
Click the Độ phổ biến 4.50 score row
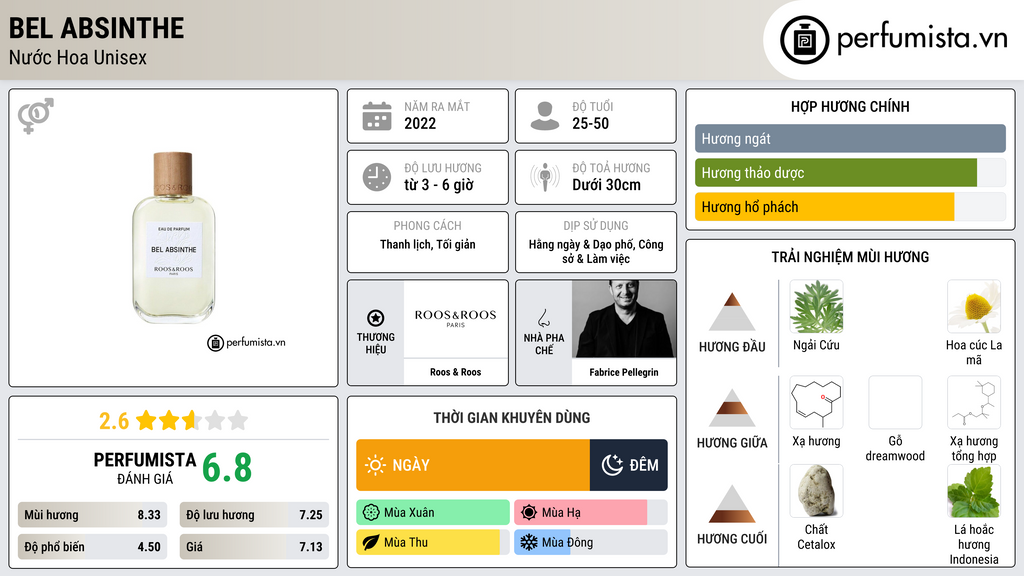(x=93, y=547)
